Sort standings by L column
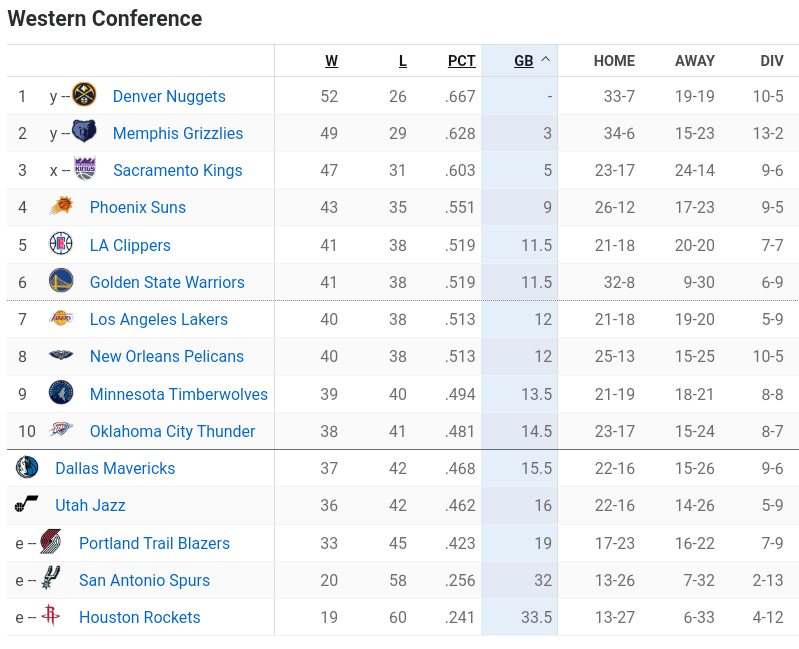The width and height of the screenshot is (799, 649). [403, 61]
